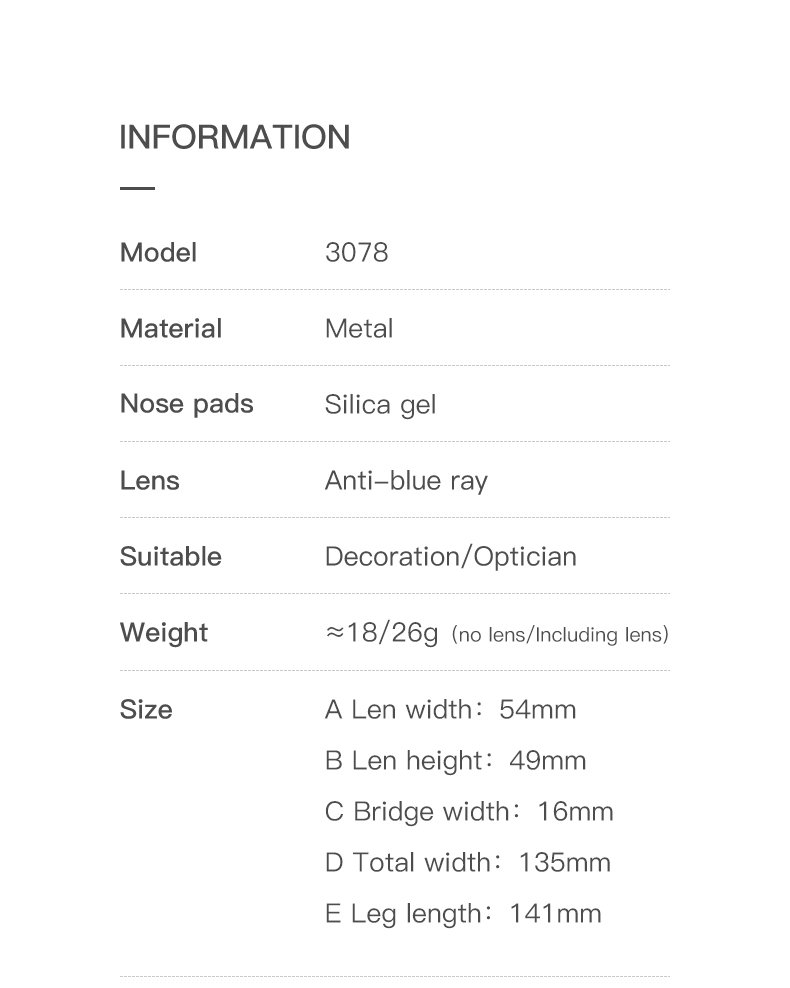Click the Silica gel value

380,405
